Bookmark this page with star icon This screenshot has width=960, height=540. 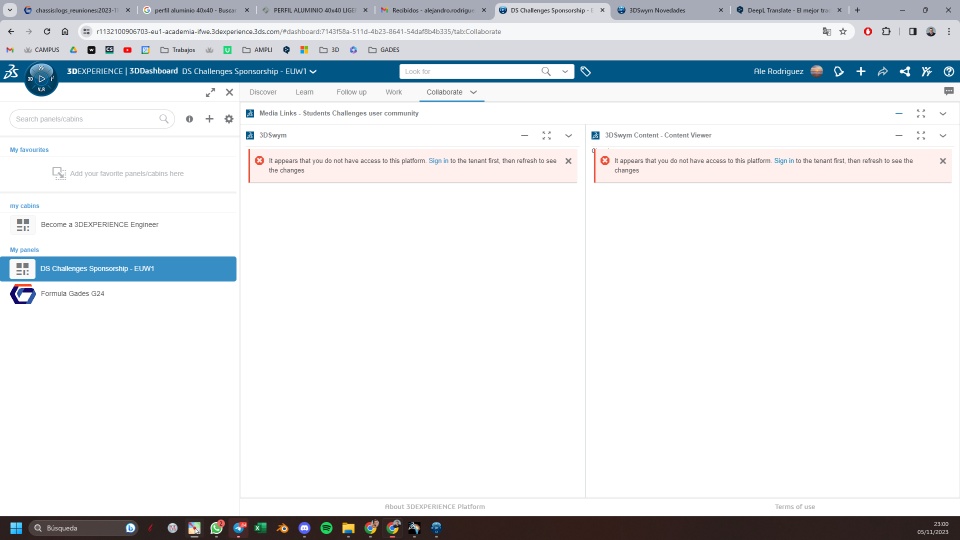(x=843, y=31)
